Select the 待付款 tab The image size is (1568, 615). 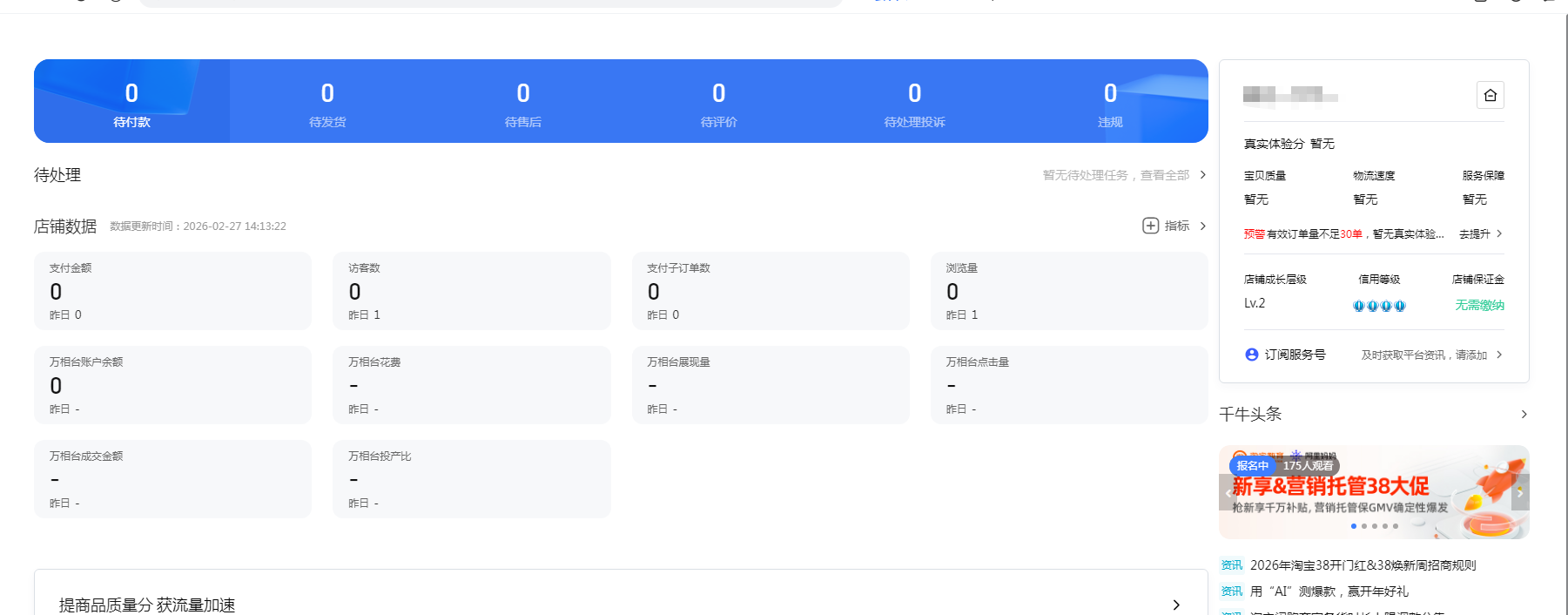(131, 101)
